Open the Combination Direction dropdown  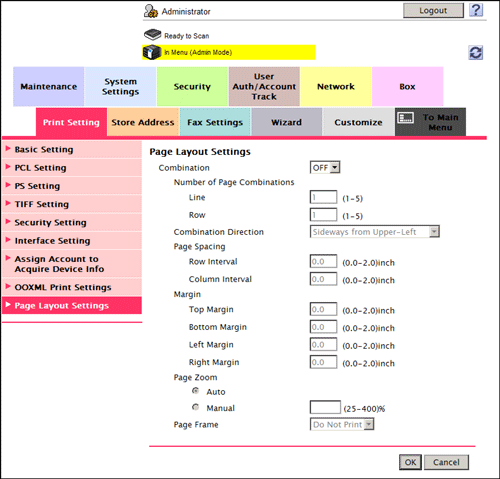[x=375, y=232]
